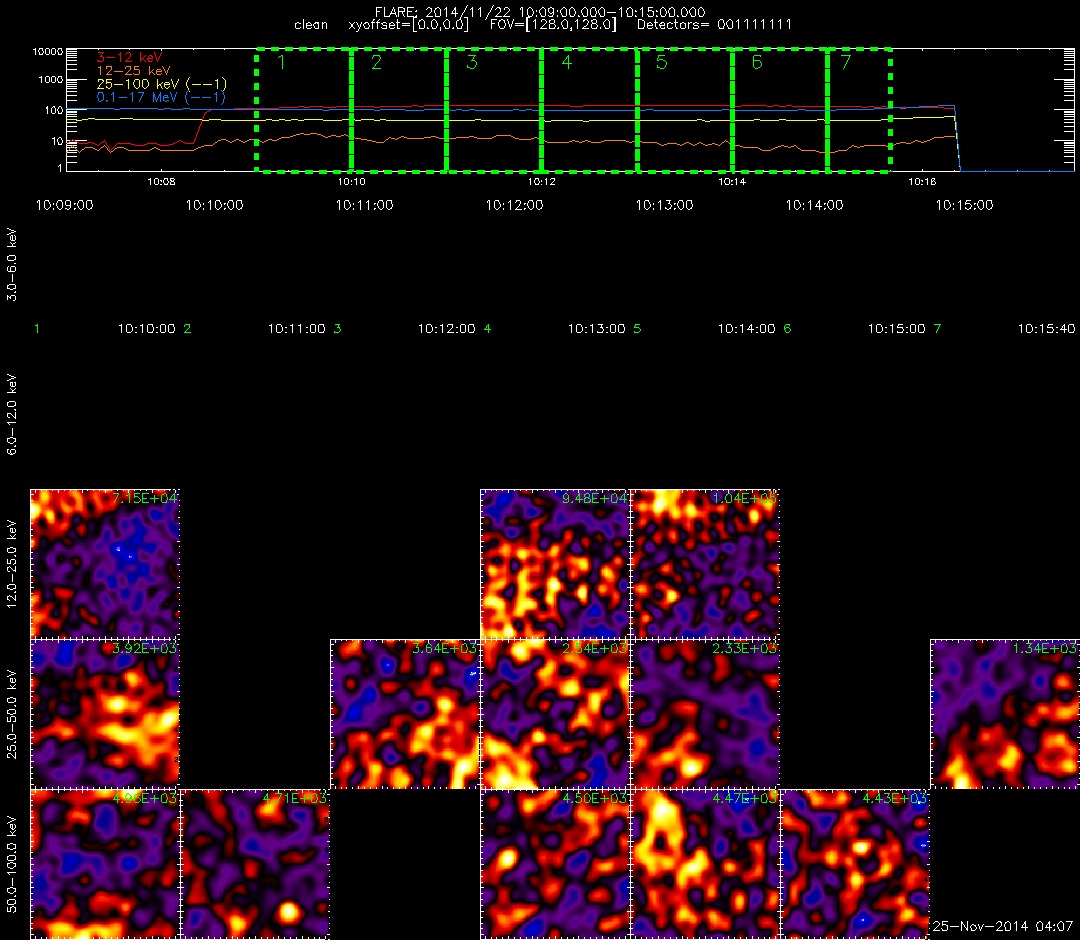Open the 12-25 keV image labeled 7.15E+04
This screenshot has width=1080, height=940.
105,564
